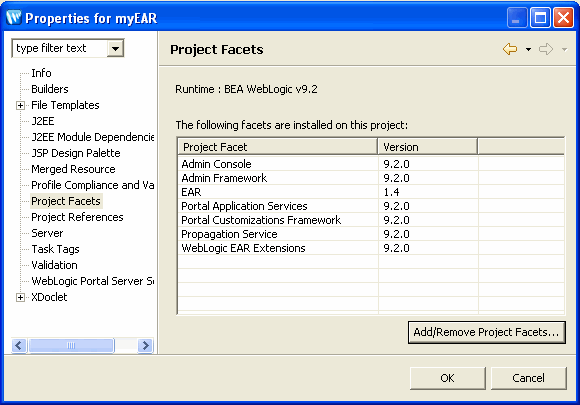Open J2EE Module Dependencies page
Image resolution: width=580 pixels, height=405 pixels.
[92, 137]
